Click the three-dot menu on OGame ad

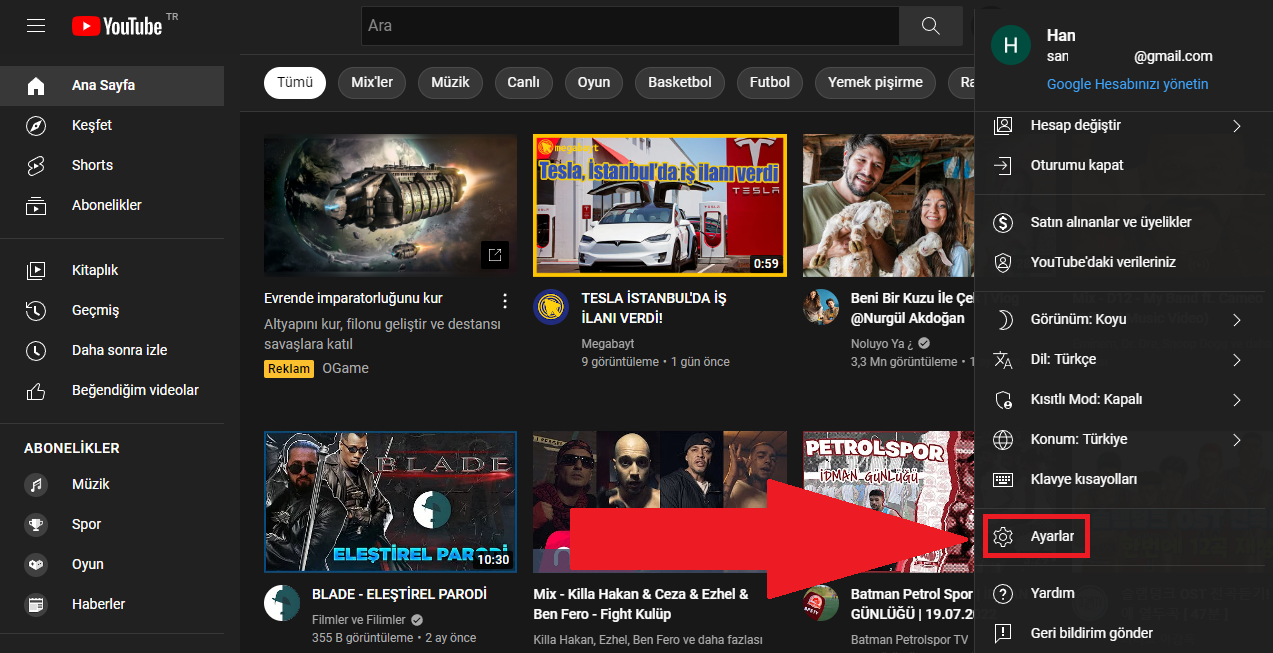[x=505, y=301]
